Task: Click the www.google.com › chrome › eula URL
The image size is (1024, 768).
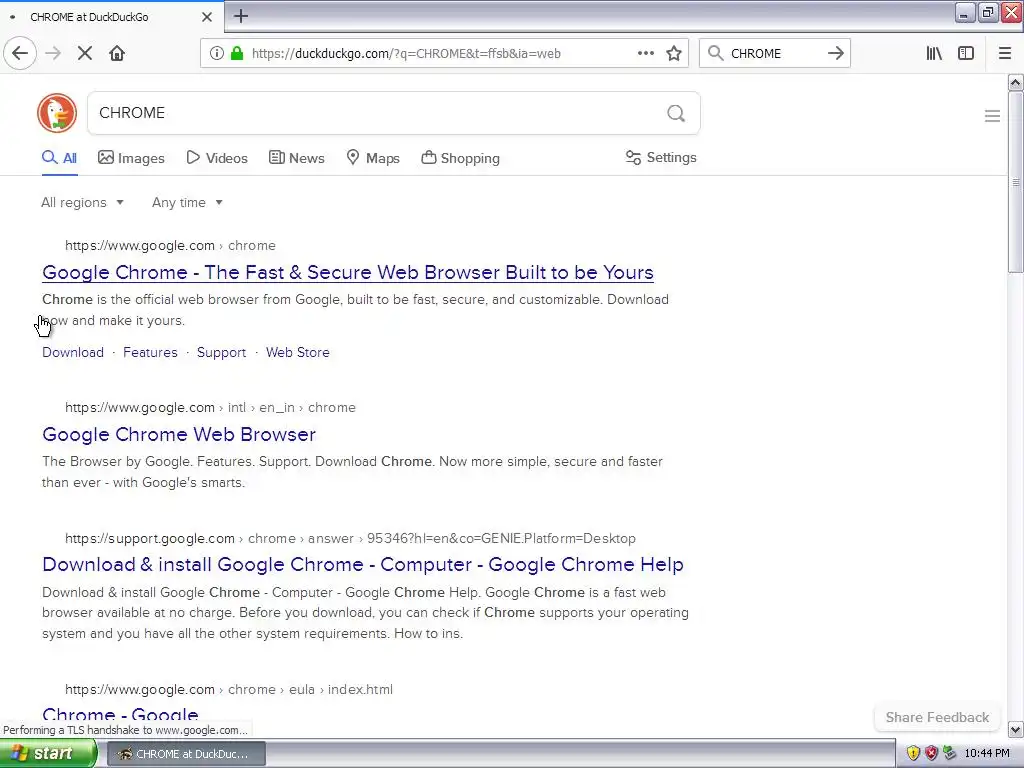Action: click(x=229, y=690)
